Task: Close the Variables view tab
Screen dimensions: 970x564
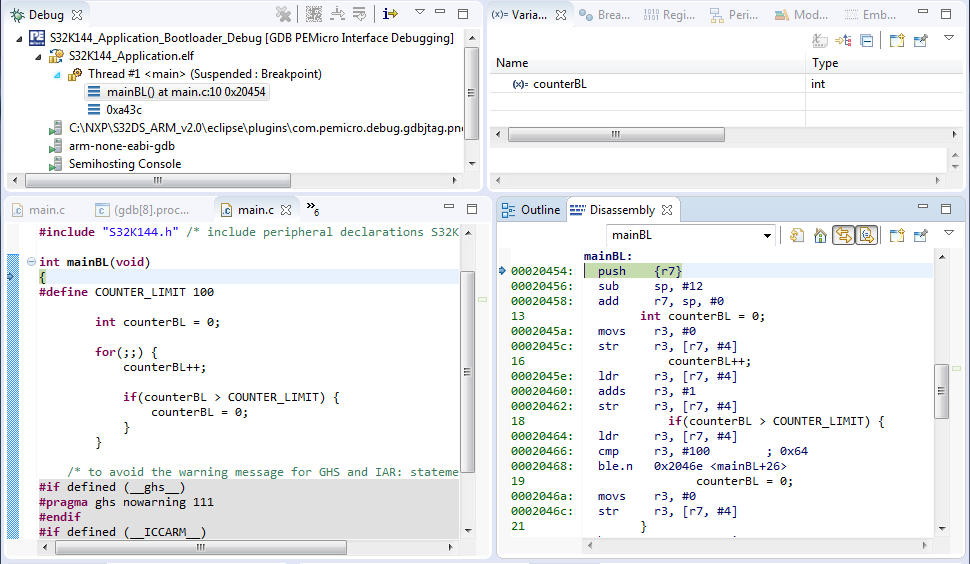Action: point(560,15)
